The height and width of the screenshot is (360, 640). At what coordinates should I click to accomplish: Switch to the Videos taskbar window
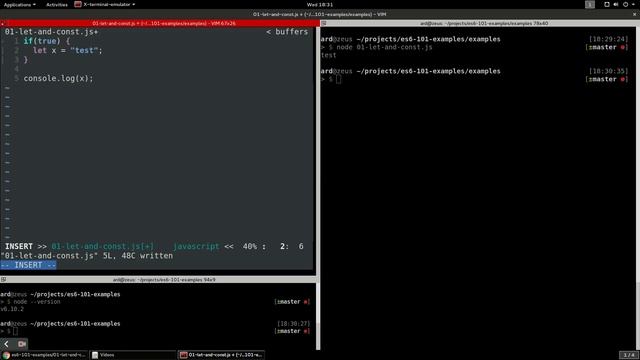click(x=133, y=355)
